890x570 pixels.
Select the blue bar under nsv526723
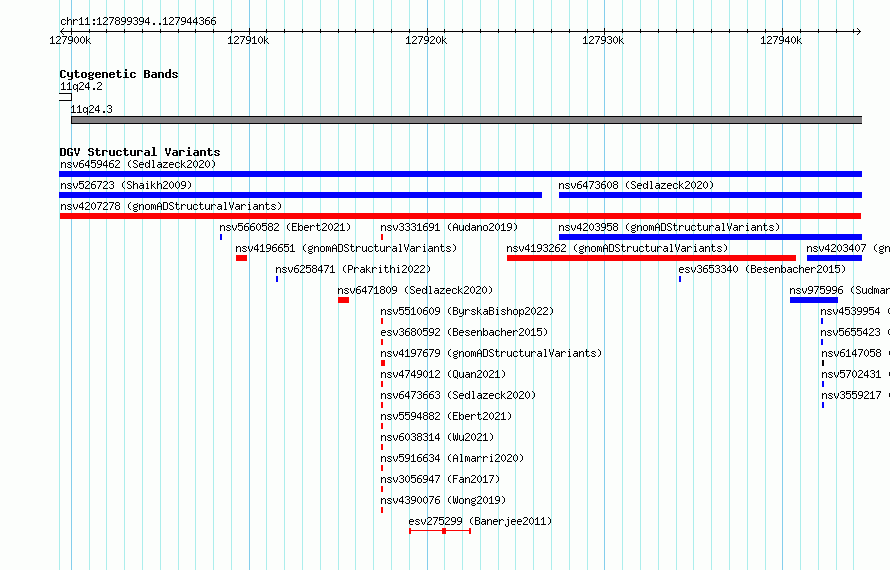(x=300, y=195)
